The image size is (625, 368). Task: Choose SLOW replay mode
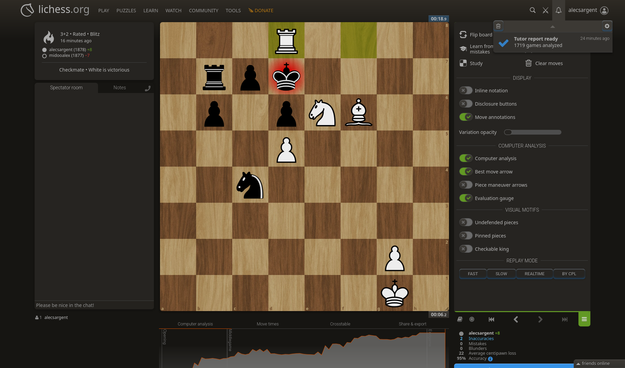(x=501, y=274)
